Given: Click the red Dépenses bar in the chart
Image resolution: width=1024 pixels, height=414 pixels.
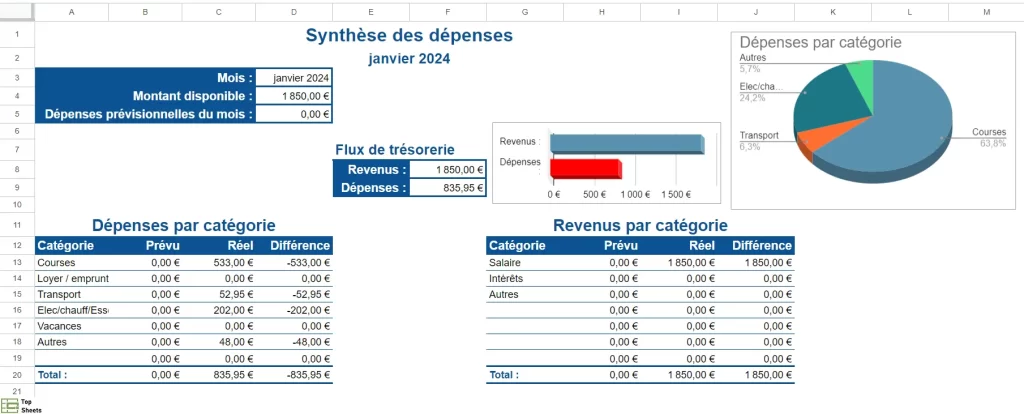Looking at the screenshot, I should tap(585, 169).
